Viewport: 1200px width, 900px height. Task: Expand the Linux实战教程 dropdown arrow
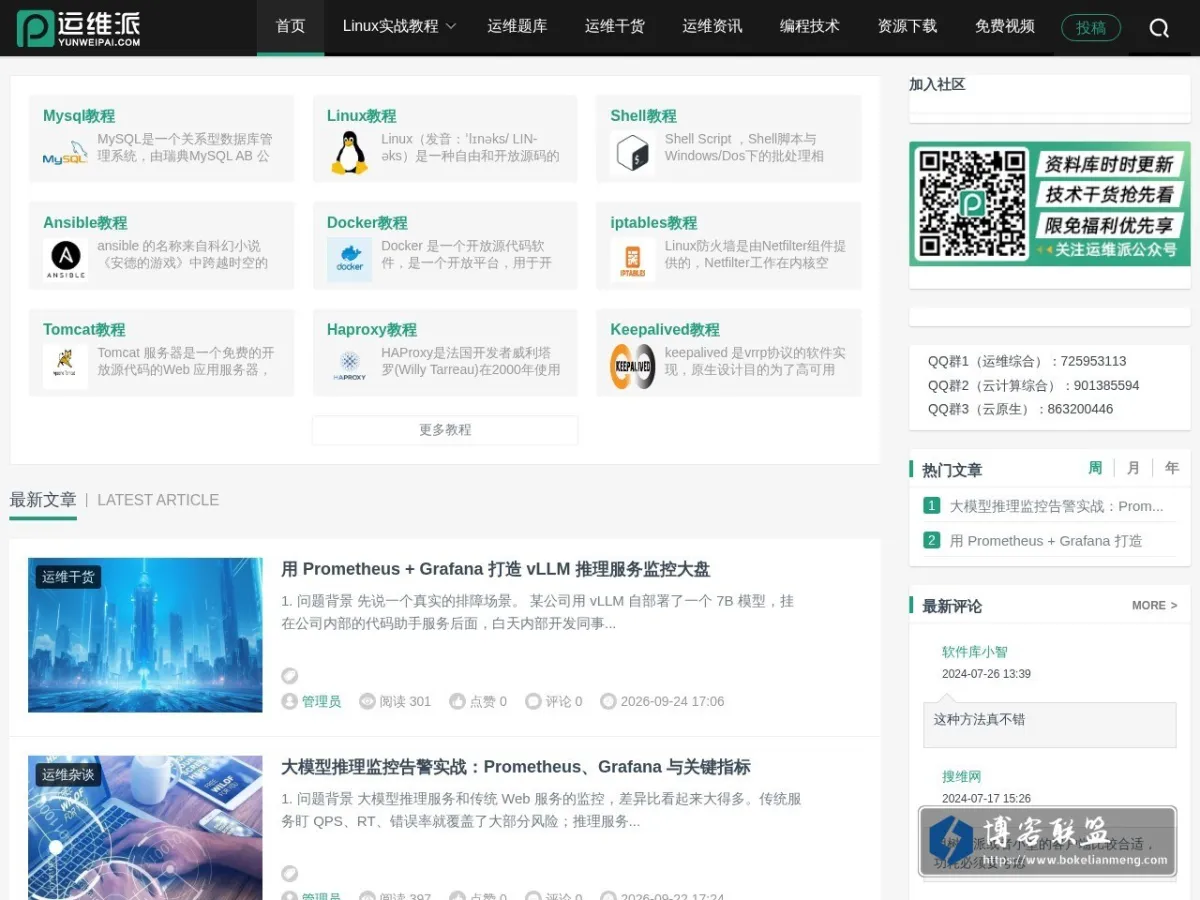(451, 27)
